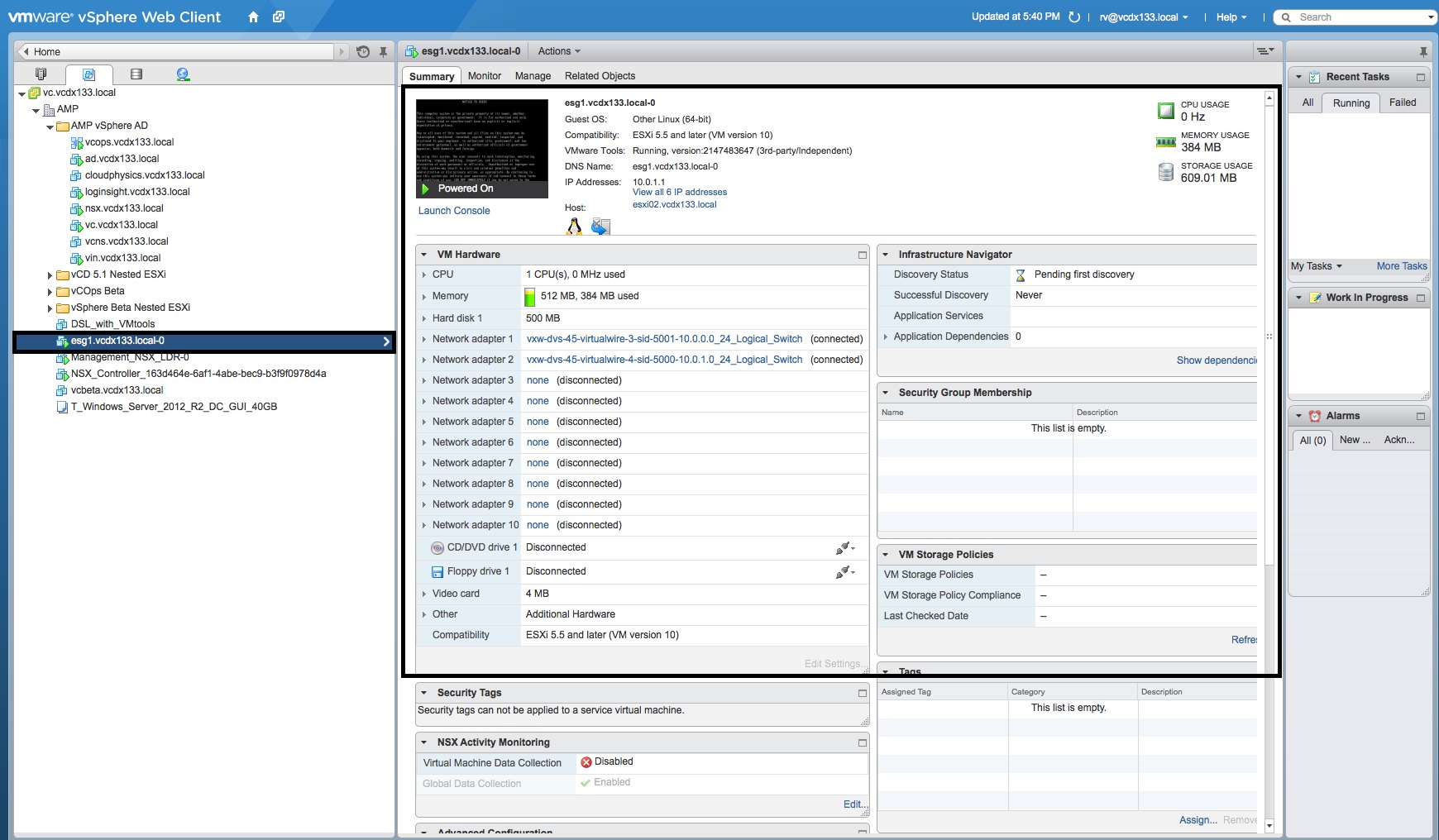Image resolution: width=1439 pixels, height=840 pixels.
Task: Collapse the VM Hardware panel
Action: click(424, 255)
